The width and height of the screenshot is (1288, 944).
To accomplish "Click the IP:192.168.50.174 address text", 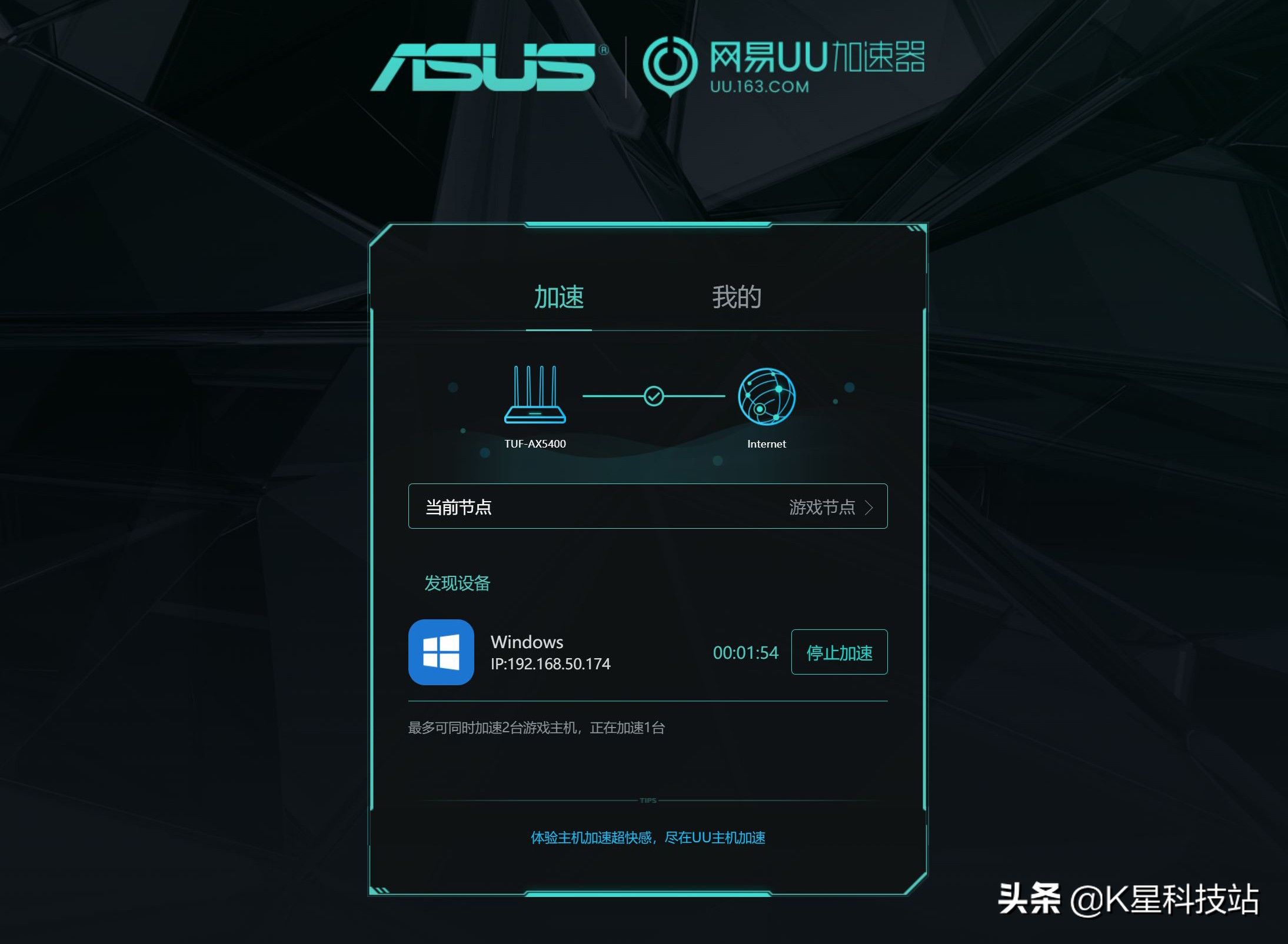I will click(550, 664).
